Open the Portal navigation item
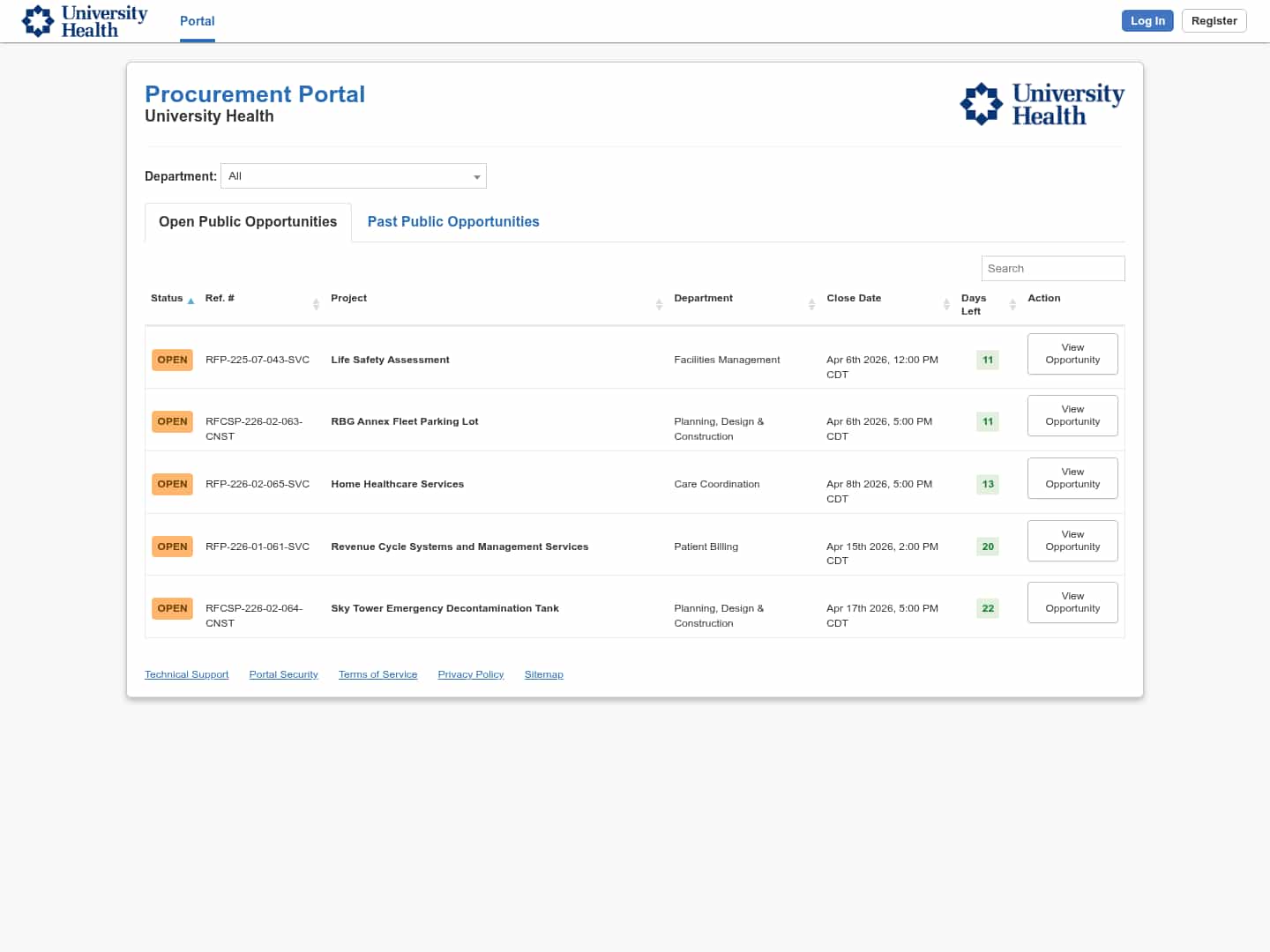This screenshot has width=1270, height=952. [x=197, y=21]
